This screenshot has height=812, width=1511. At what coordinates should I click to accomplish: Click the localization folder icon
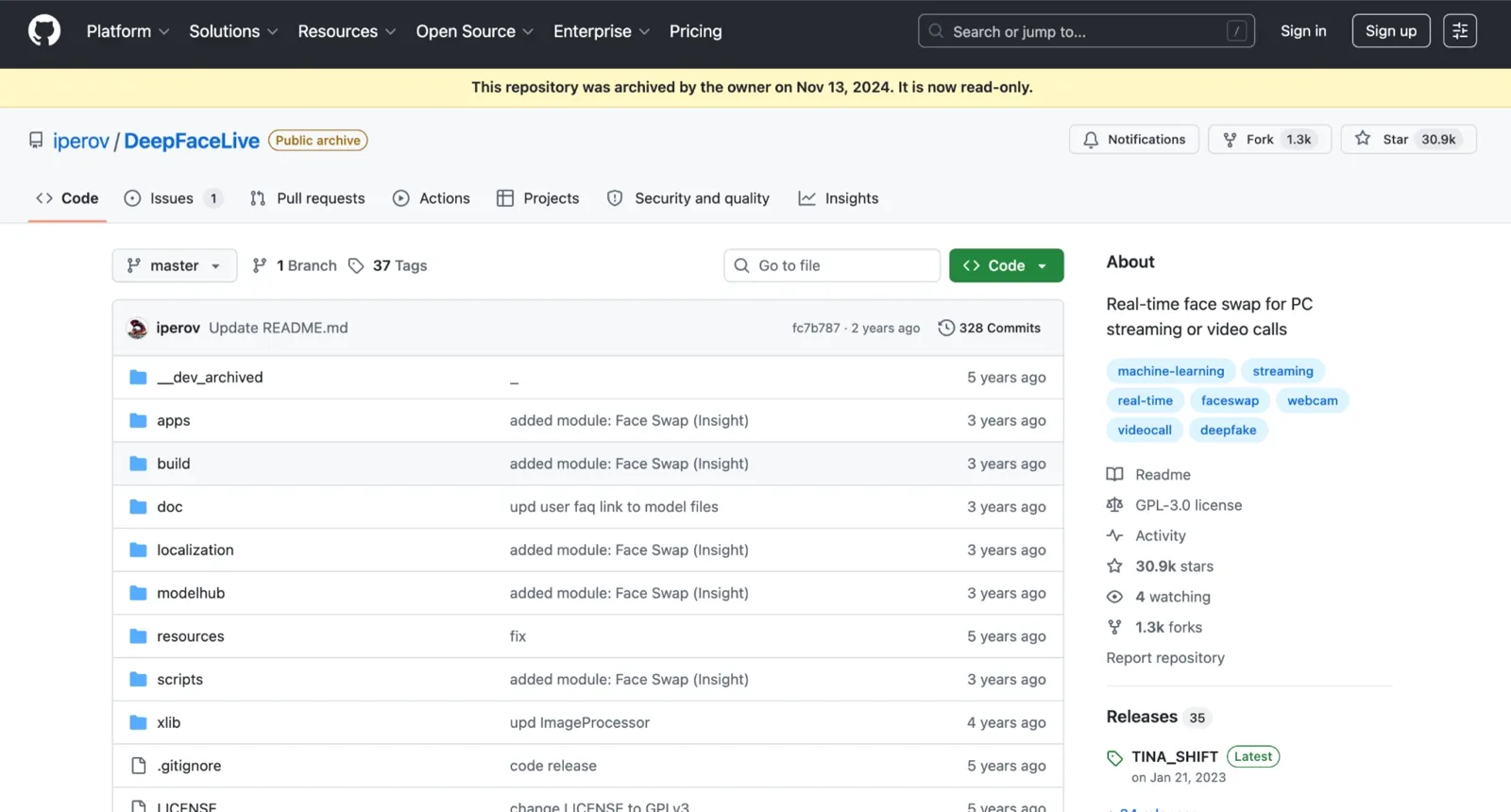[138, 550]
